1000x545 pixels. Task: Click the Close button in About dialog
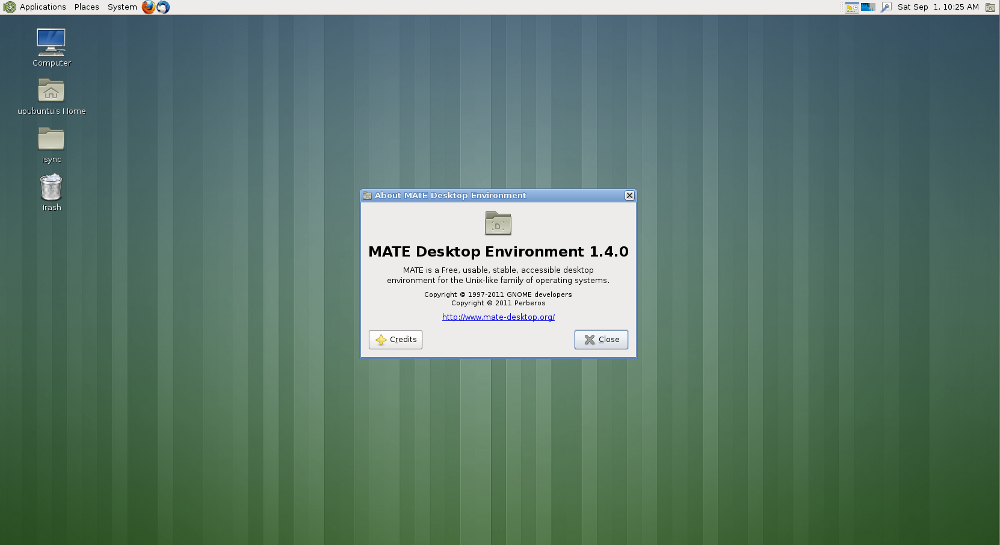click(601, 340)
